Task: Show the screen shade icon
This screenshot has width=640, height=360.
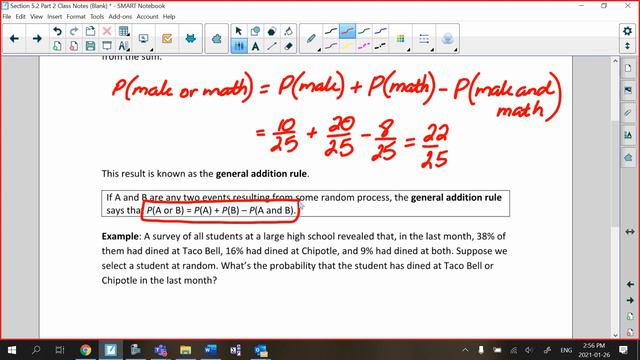Action: click(x=107, y=46)
